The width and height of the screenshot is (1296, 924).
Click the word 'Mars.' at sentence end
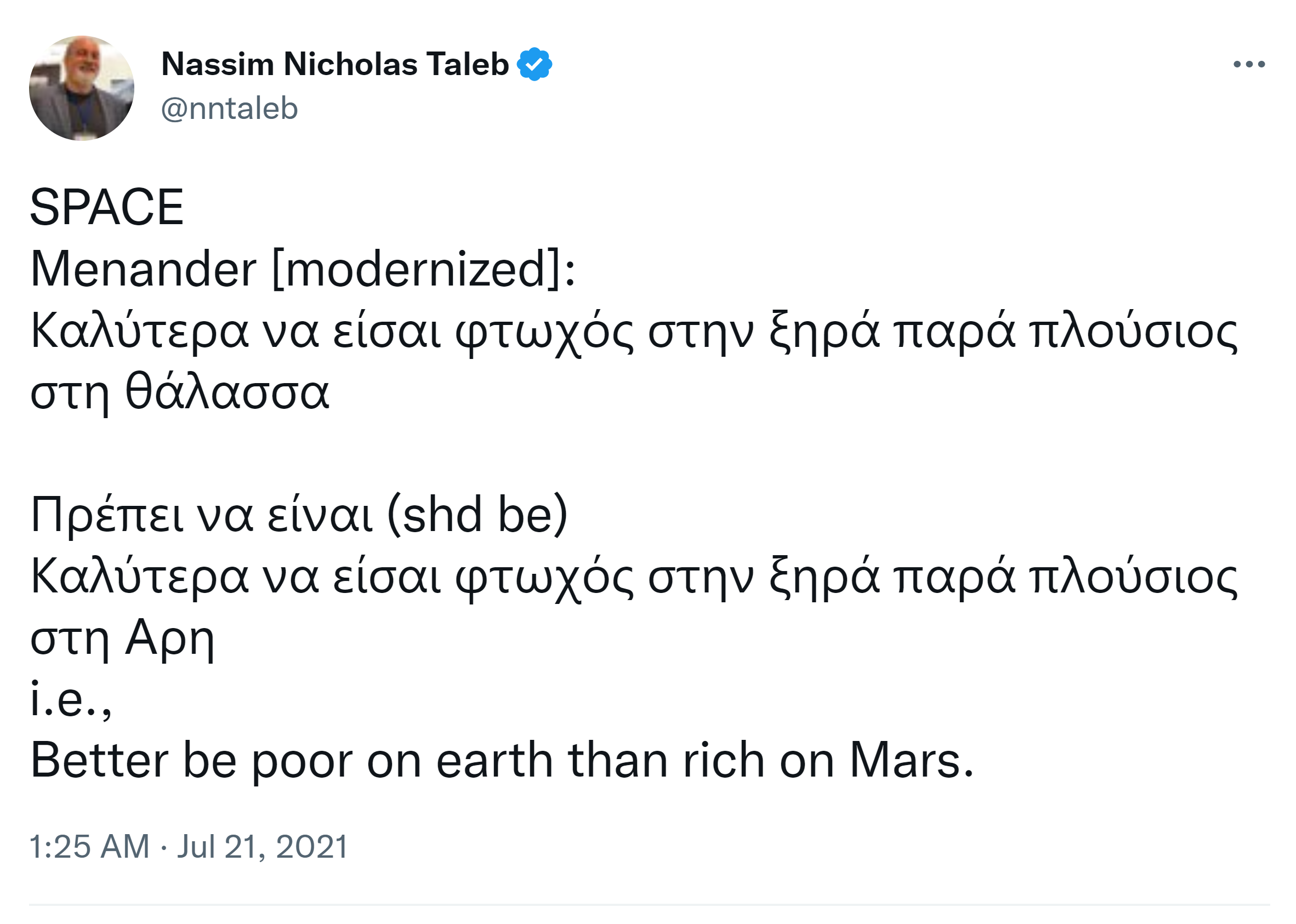912,761
